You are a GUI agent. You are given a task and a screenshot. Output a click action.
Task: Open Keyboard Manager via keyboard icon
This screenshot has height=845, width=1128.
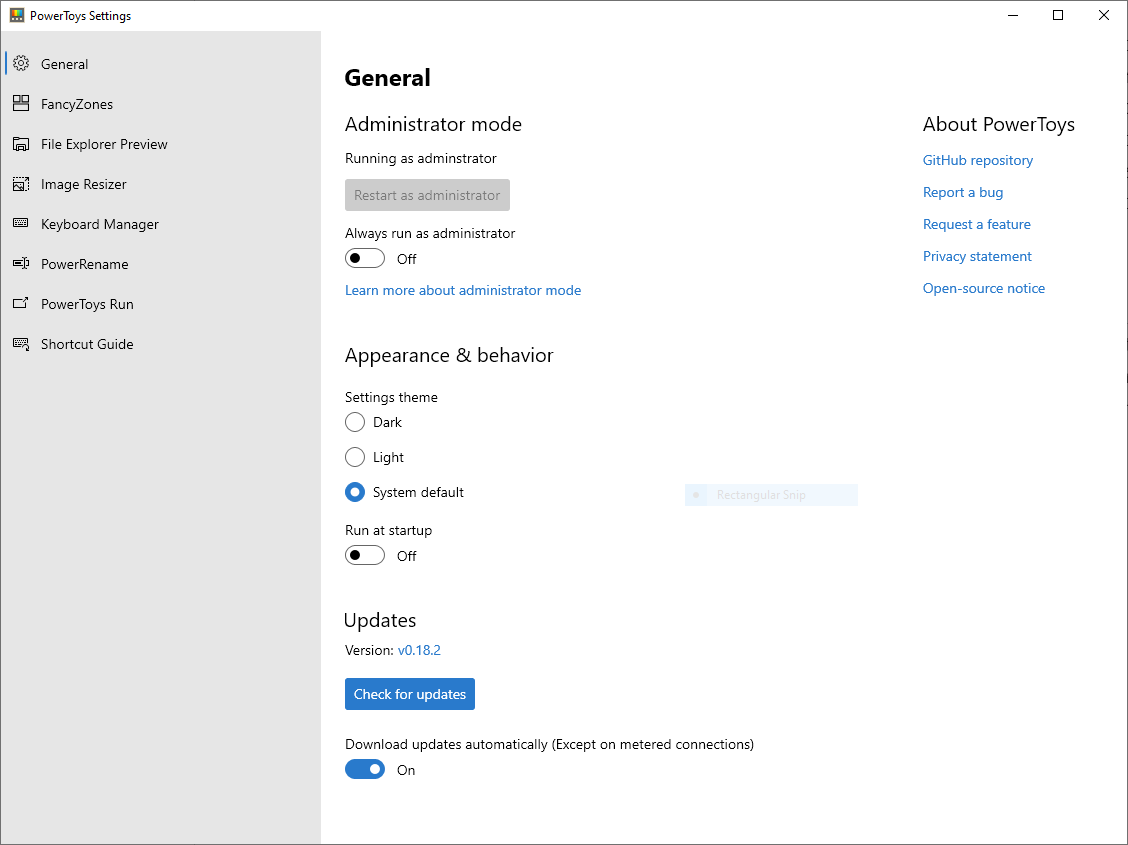click(21, 224)
